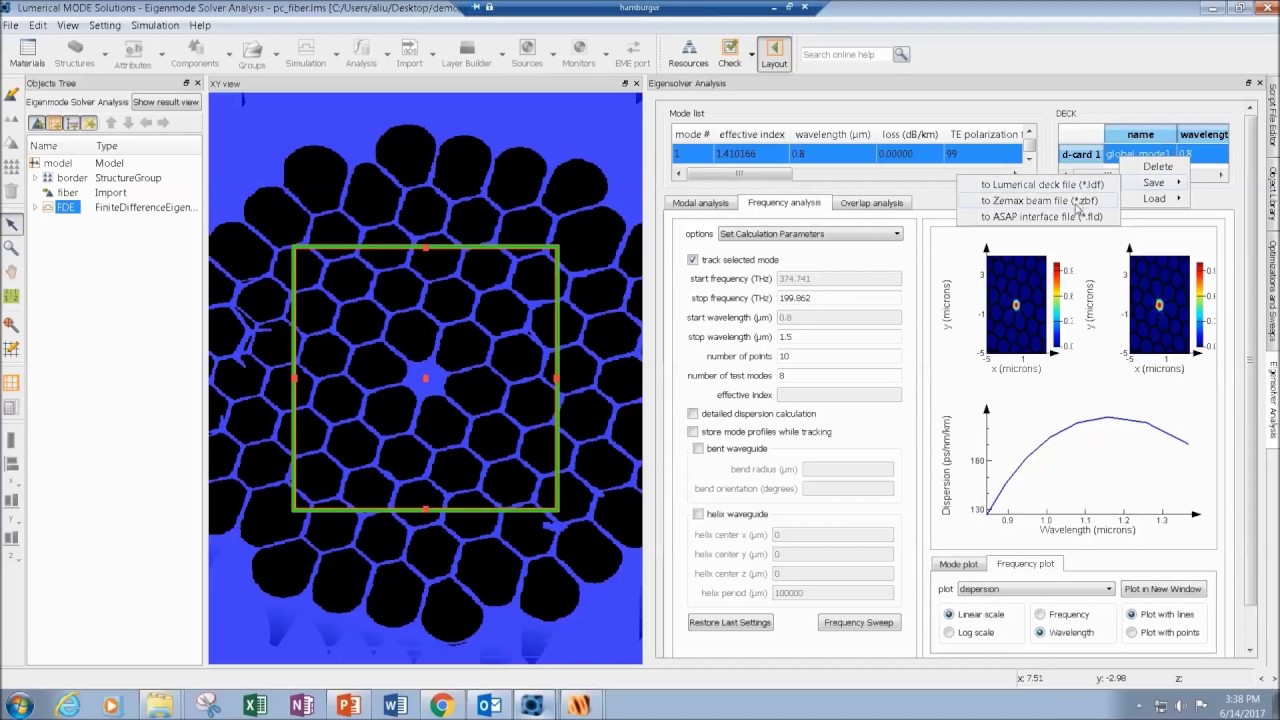1280x720 pixels.
Task: Click the Simulation toolbar icon
Action: pyautogui.click(x=306, y=53)
